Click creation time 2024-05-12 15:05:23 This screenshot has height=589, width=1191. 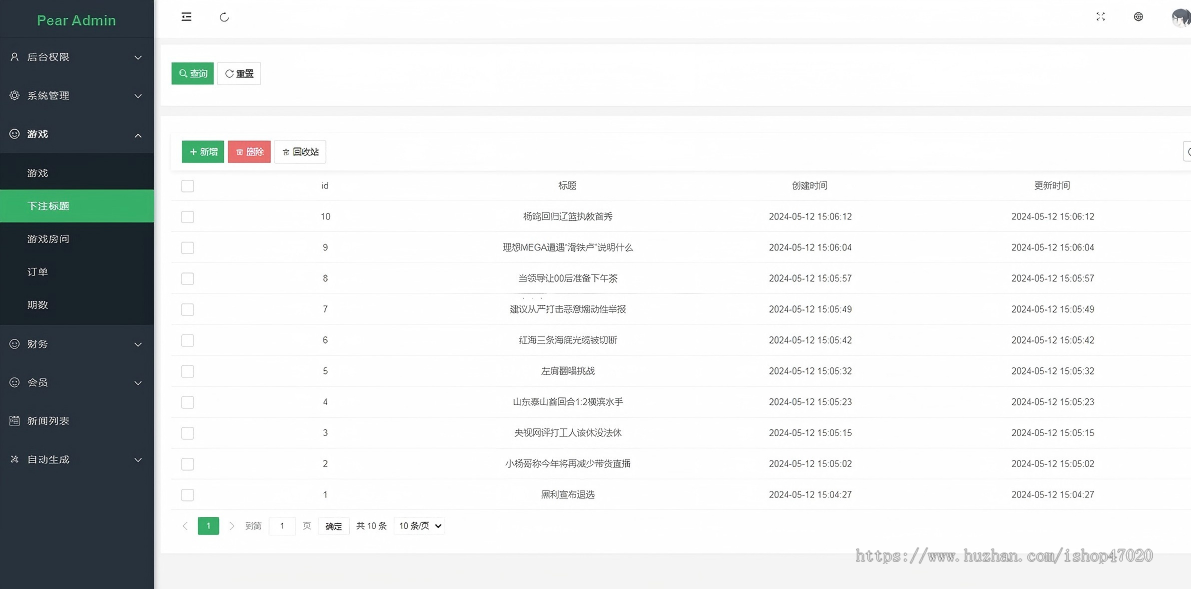810,402
